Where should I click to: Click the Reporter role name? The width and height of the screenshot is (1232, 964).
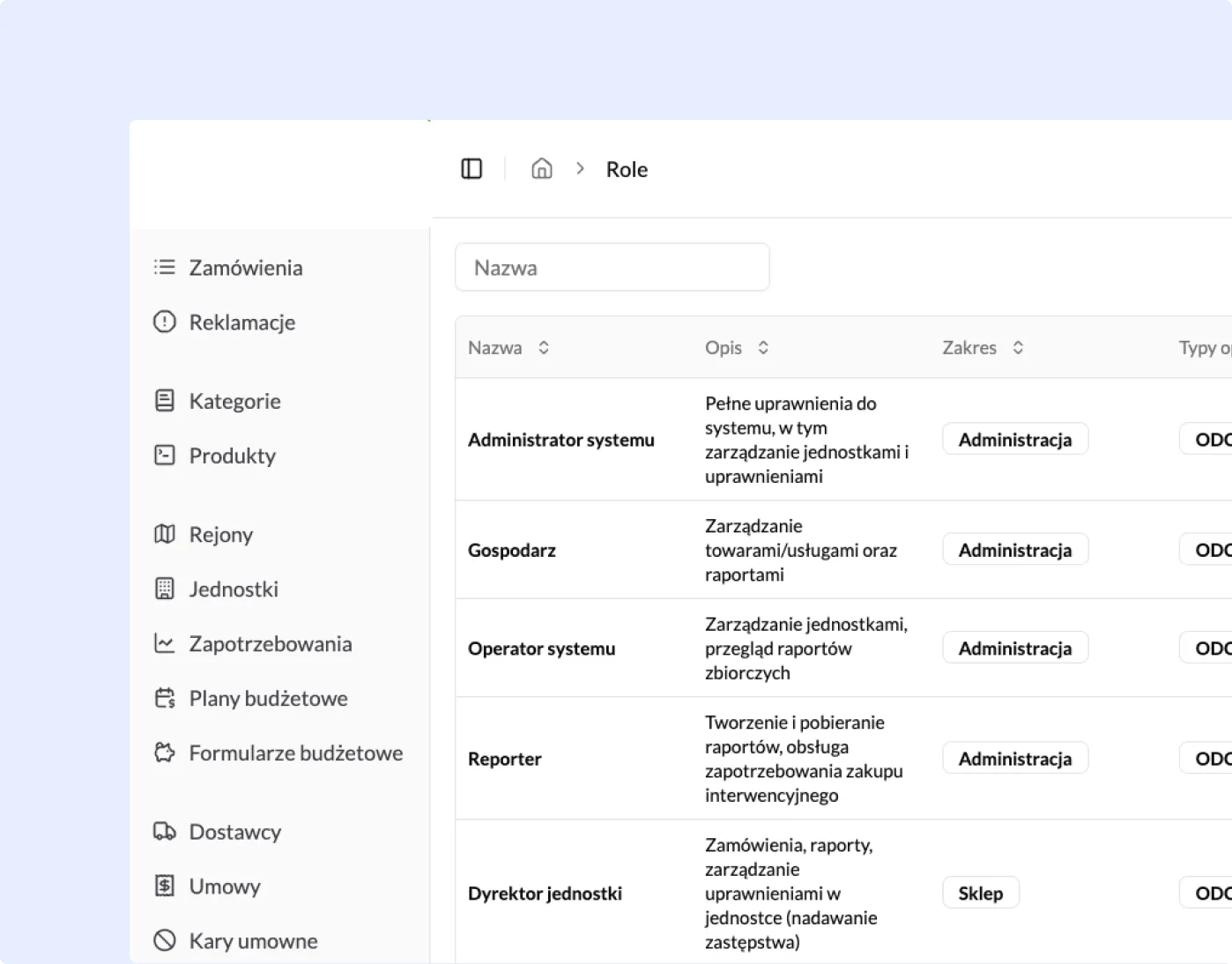click(505, 758)
